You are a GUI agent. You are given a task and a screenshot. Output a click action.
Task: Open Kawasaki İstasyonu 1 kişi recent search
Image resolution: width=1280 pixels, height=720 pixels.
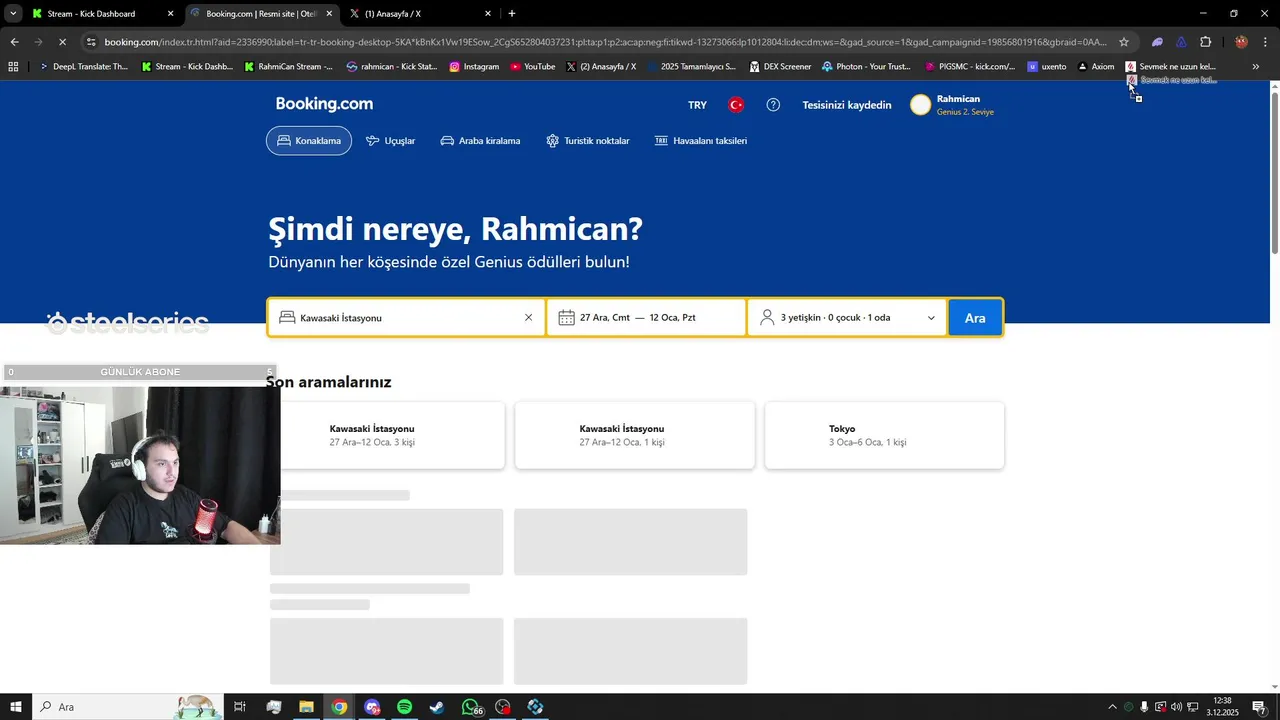click(635, 435)
